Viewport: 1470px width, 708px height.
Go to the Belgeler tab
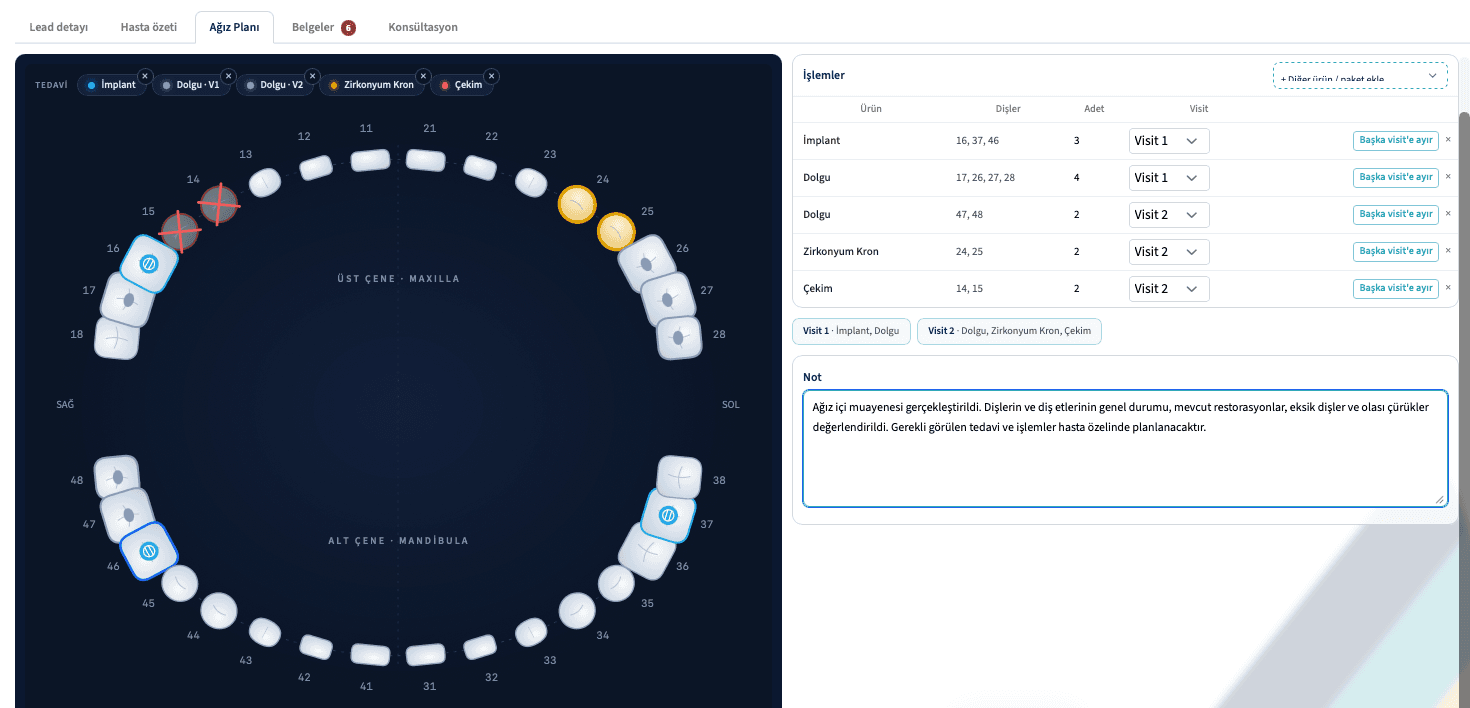pyautogui.click(x=323, y=27)
